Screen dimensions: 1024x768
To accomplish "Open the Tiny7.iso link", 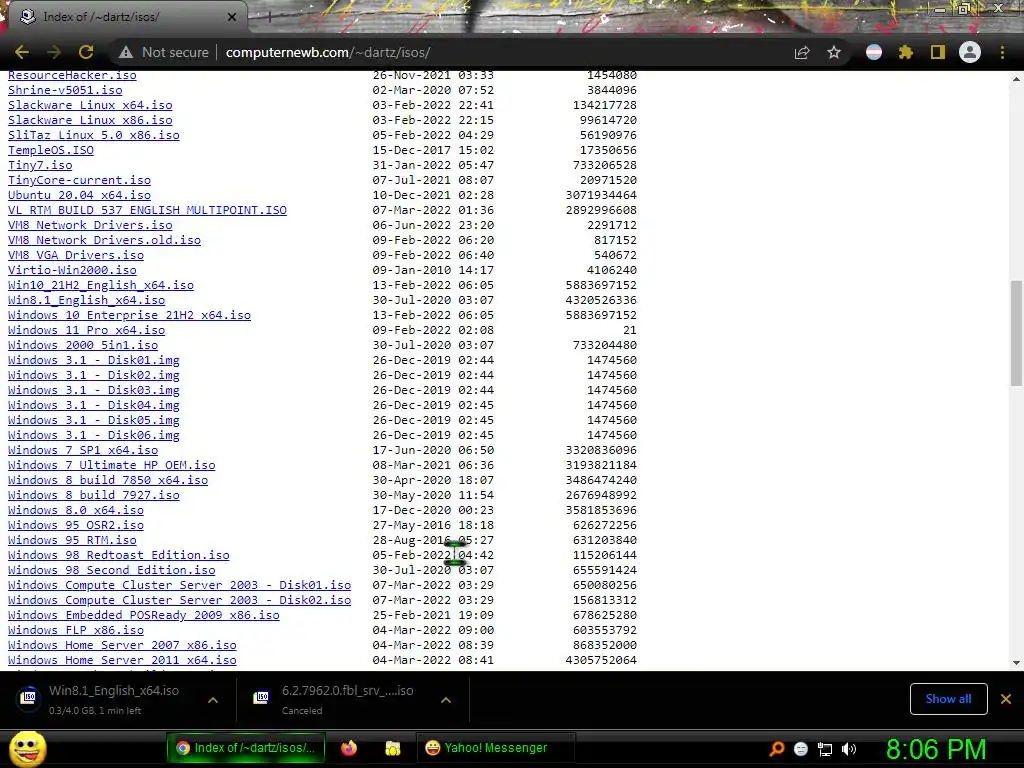I will tap(40, 165).
